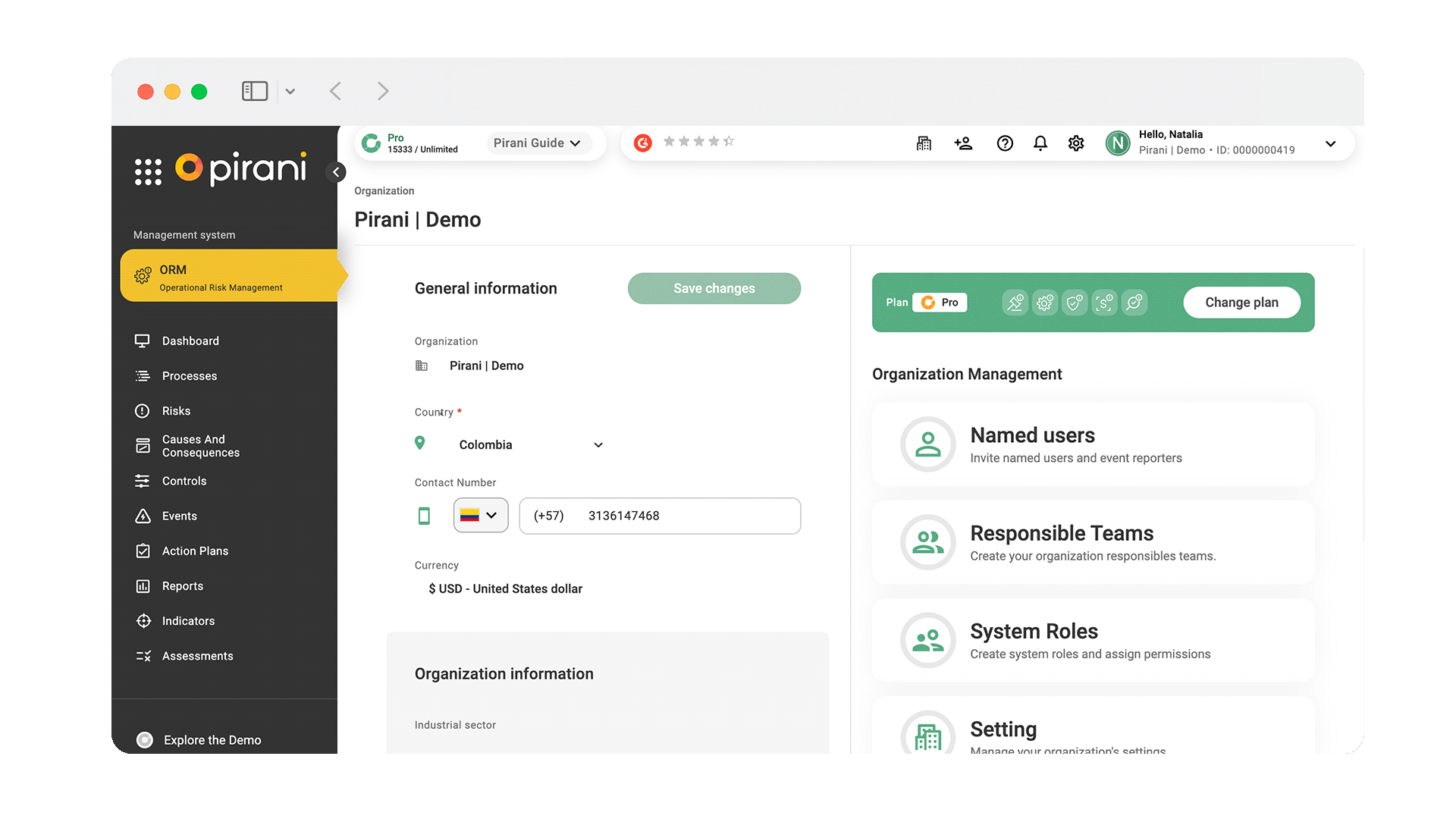Image resolution: width=1456 pixels, height=819 pixels.
Task: Click the G2 review badge icon
Action: click(643, 143)
